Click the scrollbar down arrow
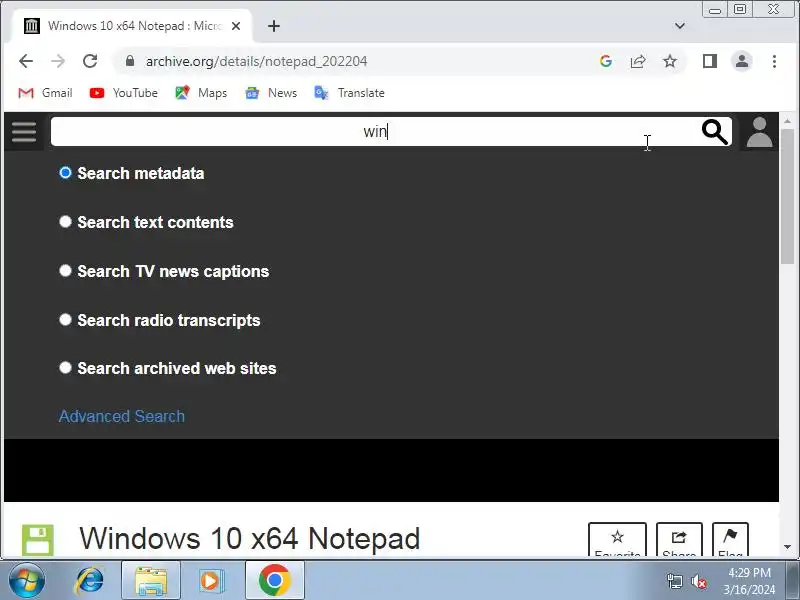Image resolution: width=800 pixels, height=600 pixels. 787,547
